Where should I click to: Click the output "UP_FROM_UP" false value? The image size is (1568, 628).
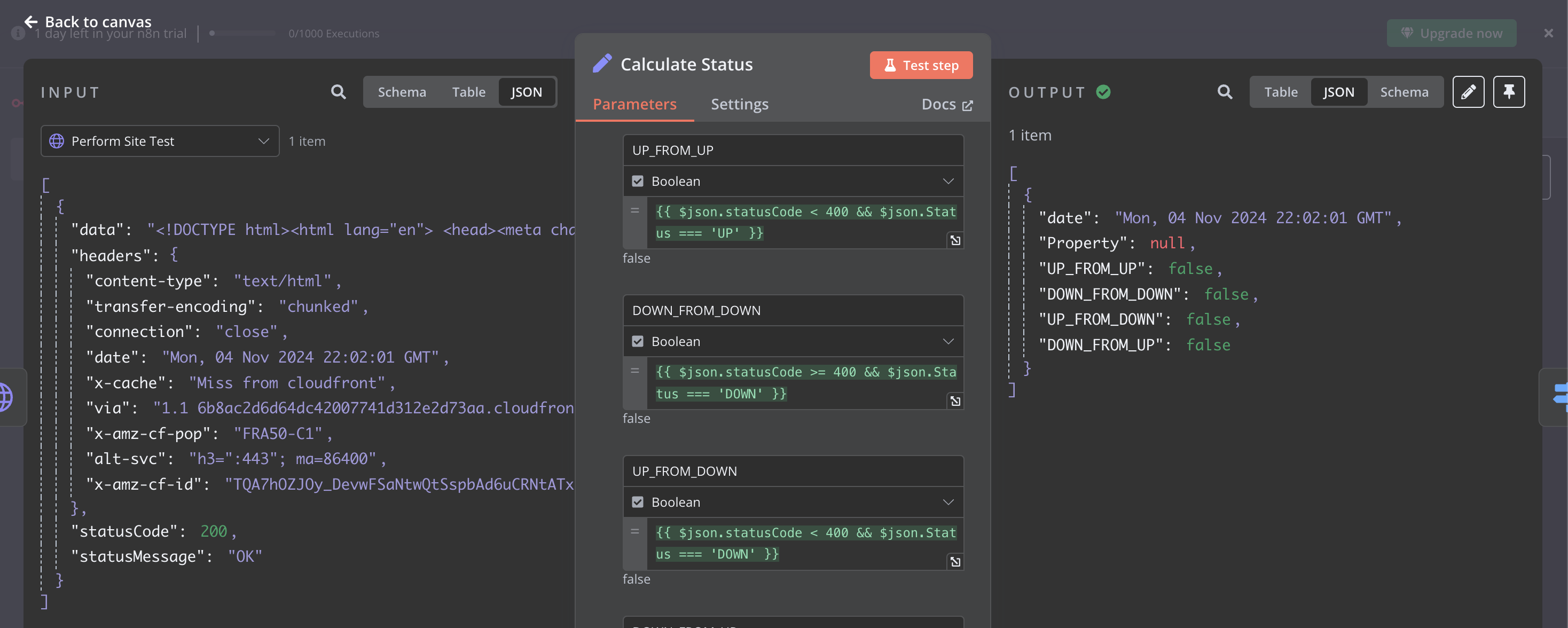(x=1190, y=269)
